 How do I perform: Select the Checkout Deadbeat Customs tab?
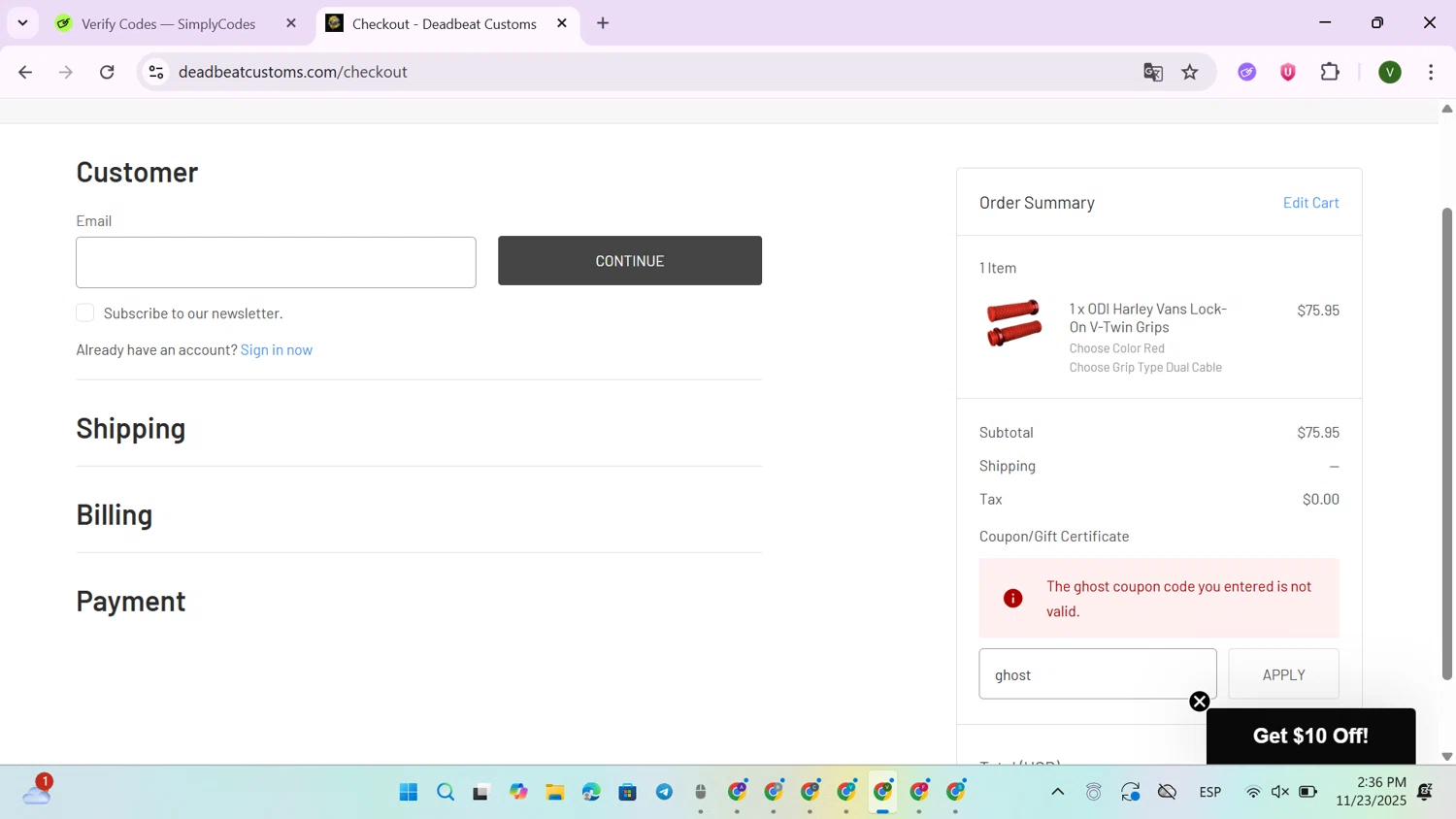click(447, 23)
